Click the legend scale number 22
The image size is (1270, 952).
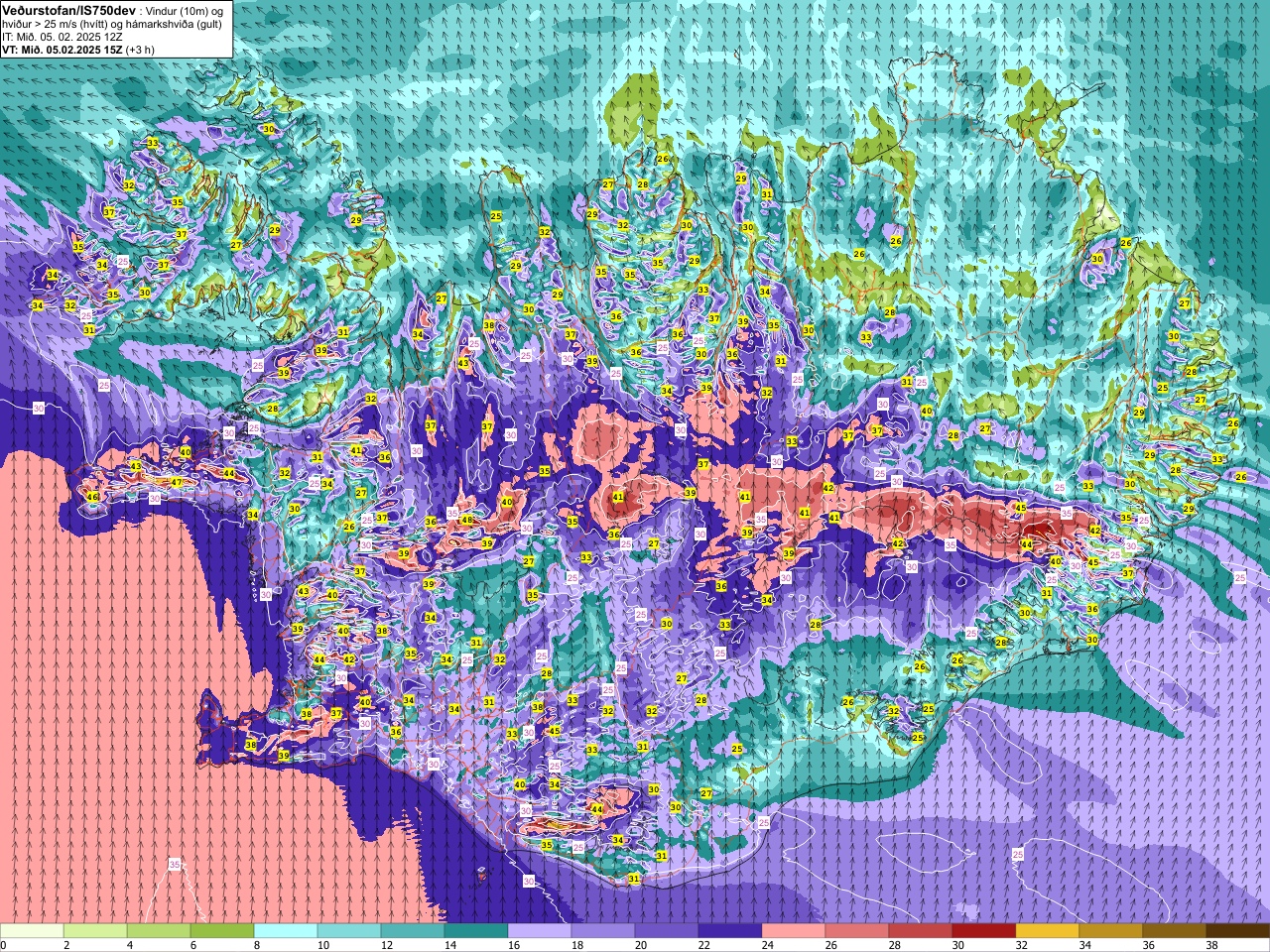(703, 945)
